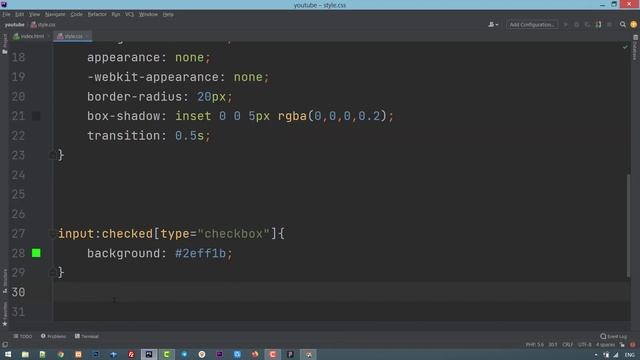The image size is (640, 360).
Task: Open the Terminal tool window
Action: (87, 336)
